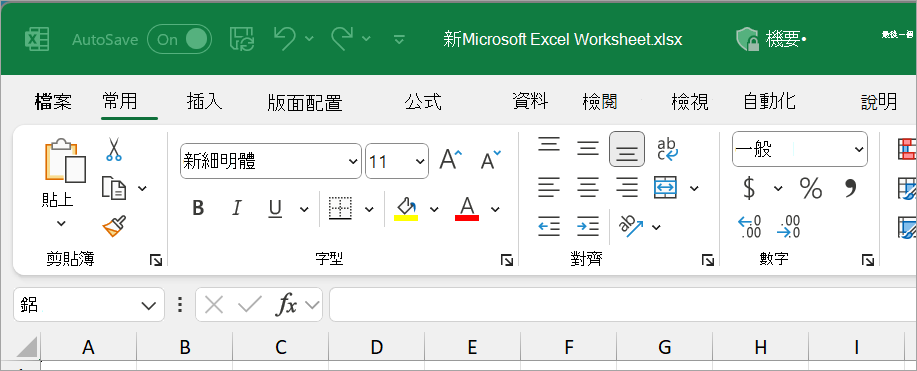Image resolution: width=917 pixels, height=371 pixels.
Task: Align text left
Action: tap(549, 187)
